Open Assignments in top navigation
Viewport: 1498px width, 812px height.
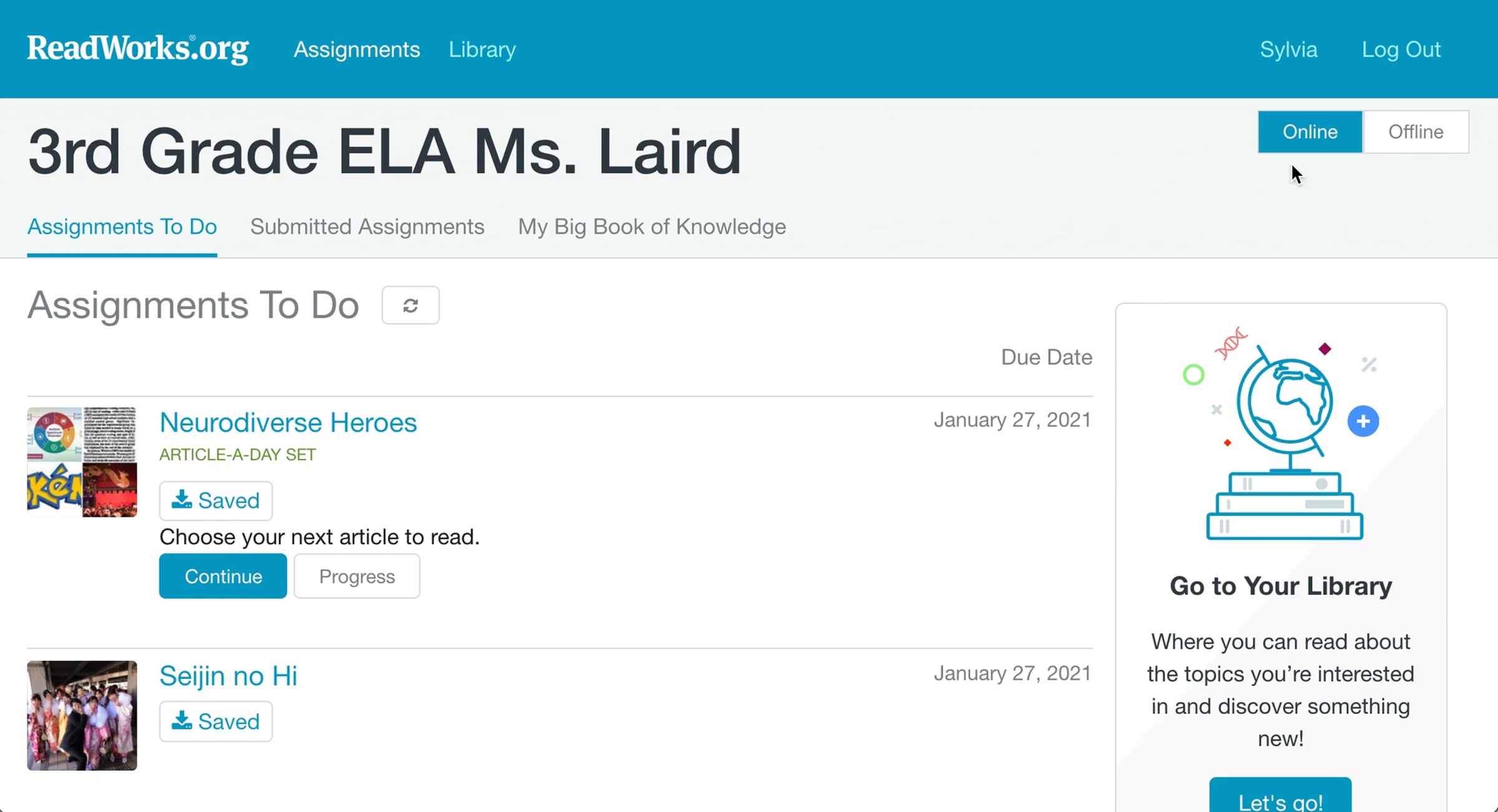click(357, 49)
